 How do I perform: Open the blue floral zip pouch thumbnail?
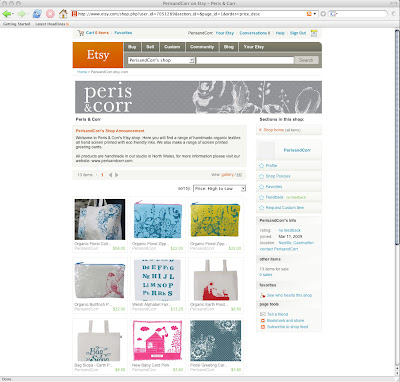coord(158,220)
